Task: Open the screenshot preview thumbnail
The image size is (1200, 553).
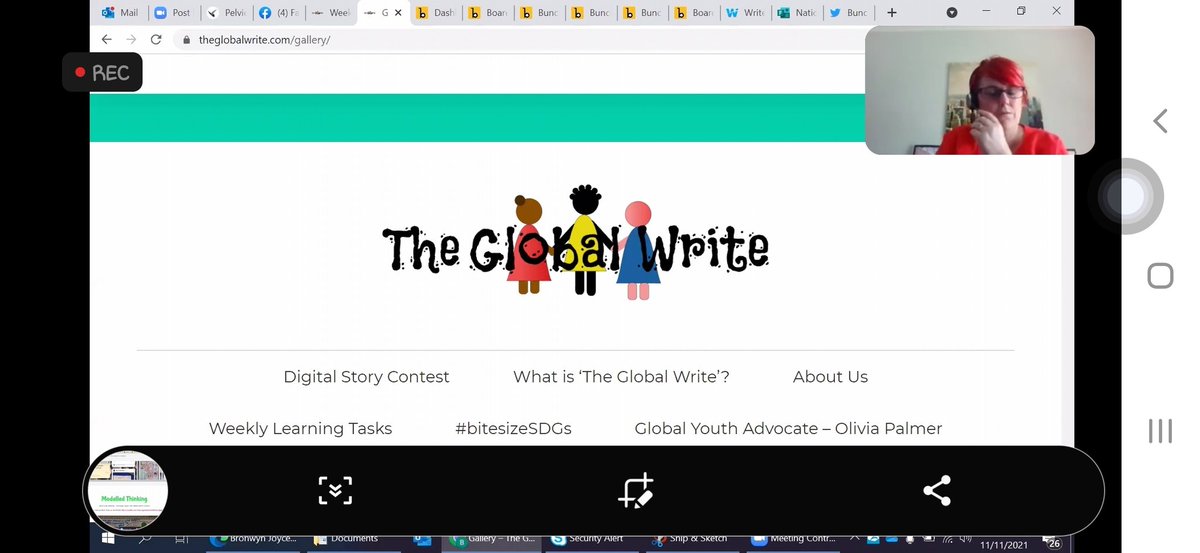Action: (x=128, y=491)
